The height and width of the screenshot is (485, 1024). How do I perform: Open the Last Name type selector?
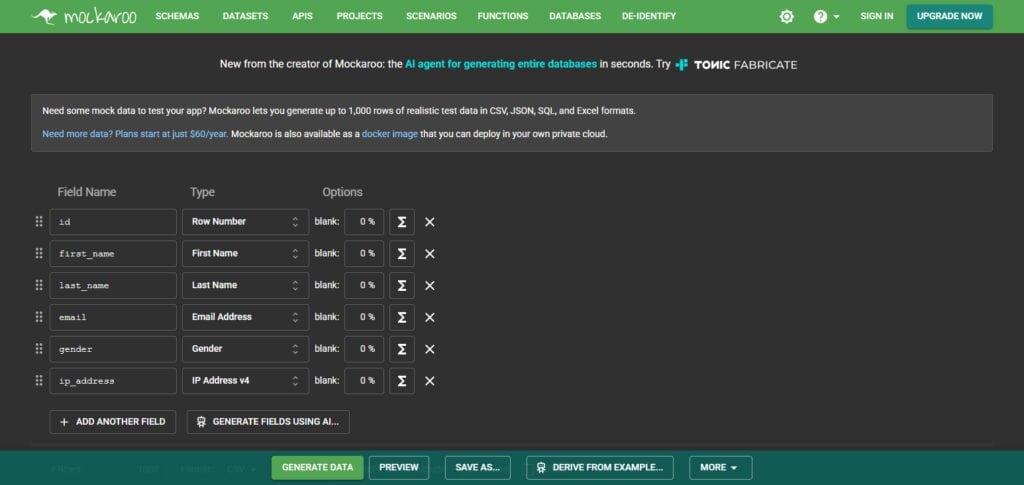pyautogui.click(x=246, y=285)
